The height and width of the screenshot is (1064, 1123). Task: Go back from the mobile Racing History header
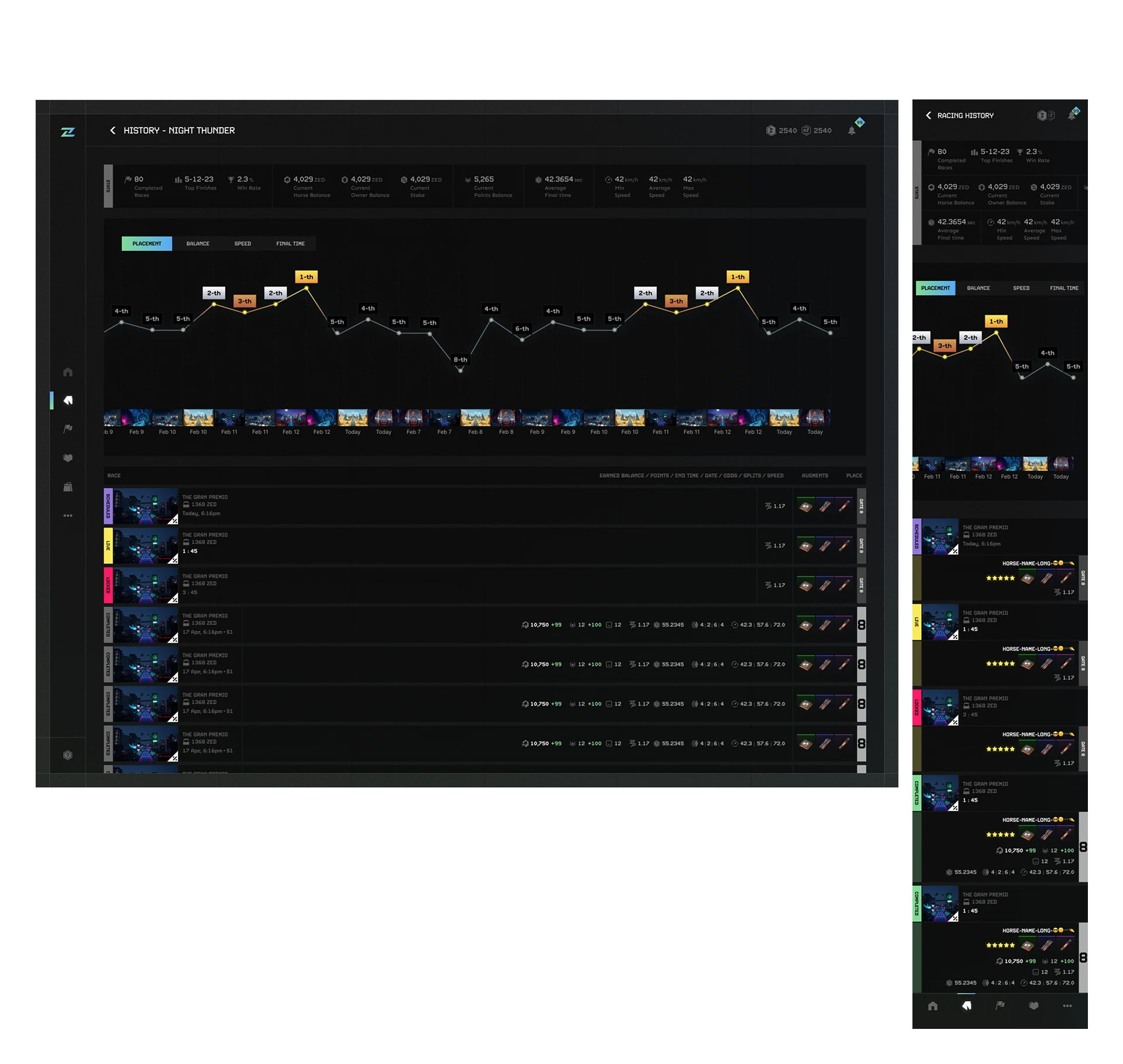(x=928, y=115)
